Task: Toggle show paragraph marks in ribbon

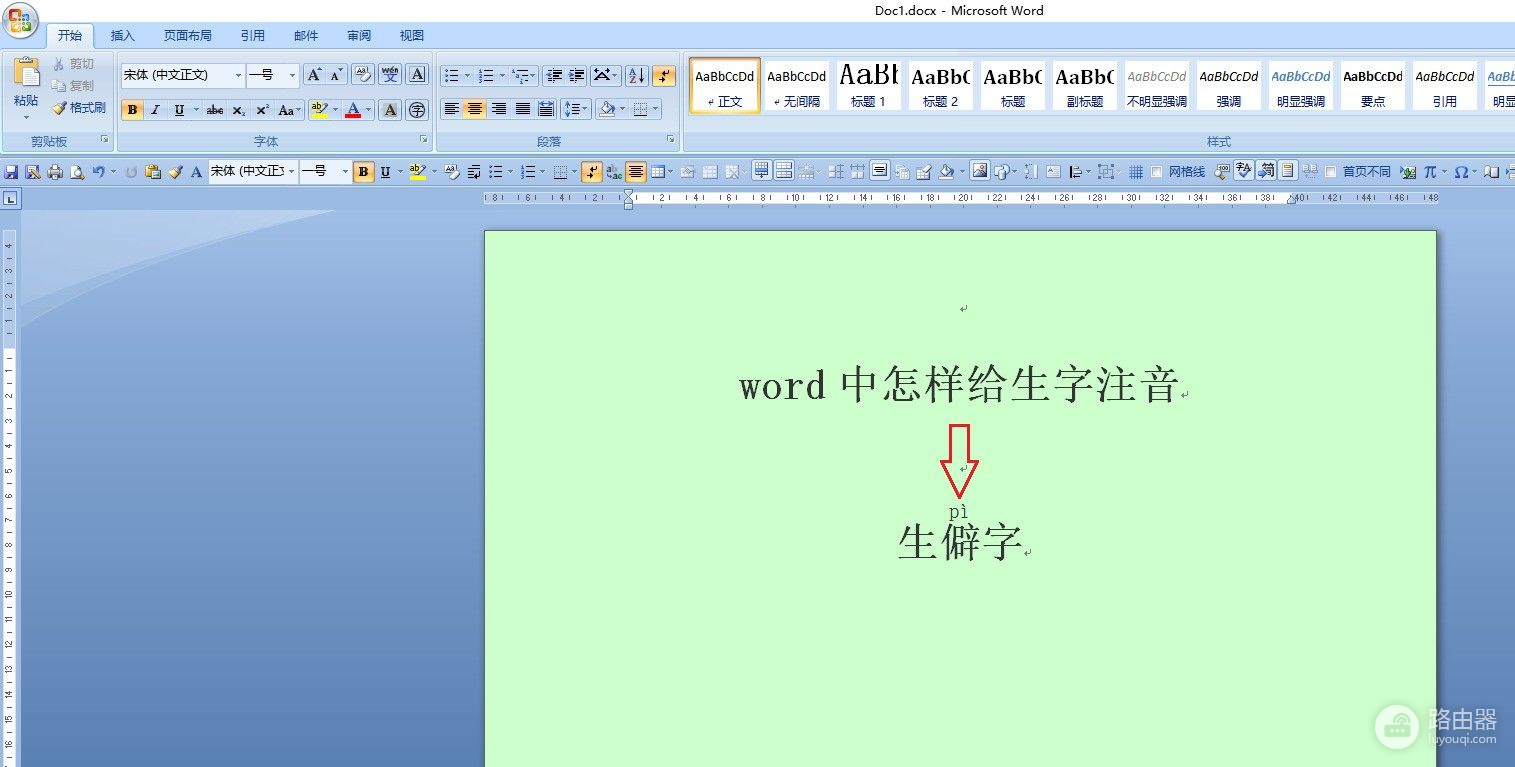Action: (x=664, y=76)
